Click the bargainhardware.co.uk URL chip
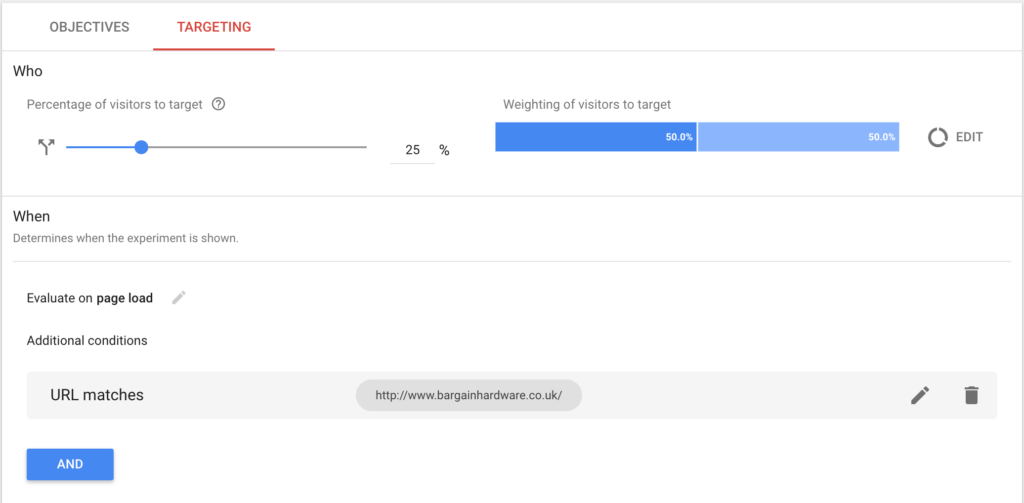The image size is (1024, 503). pyautogui.click(x=468, y=395)
